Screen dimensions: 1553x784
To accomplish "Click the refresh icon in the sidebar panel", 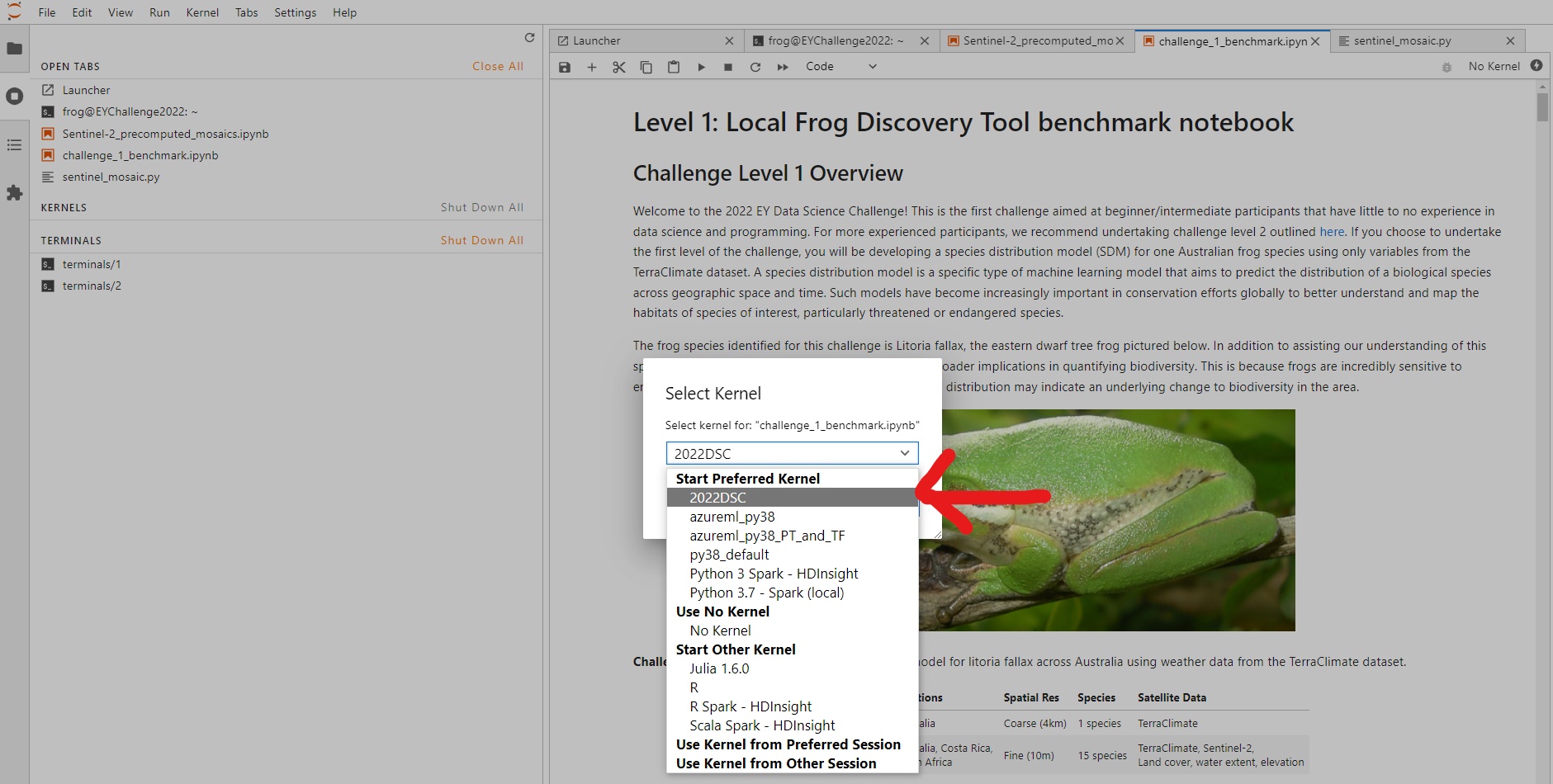I will pos(529,38).
